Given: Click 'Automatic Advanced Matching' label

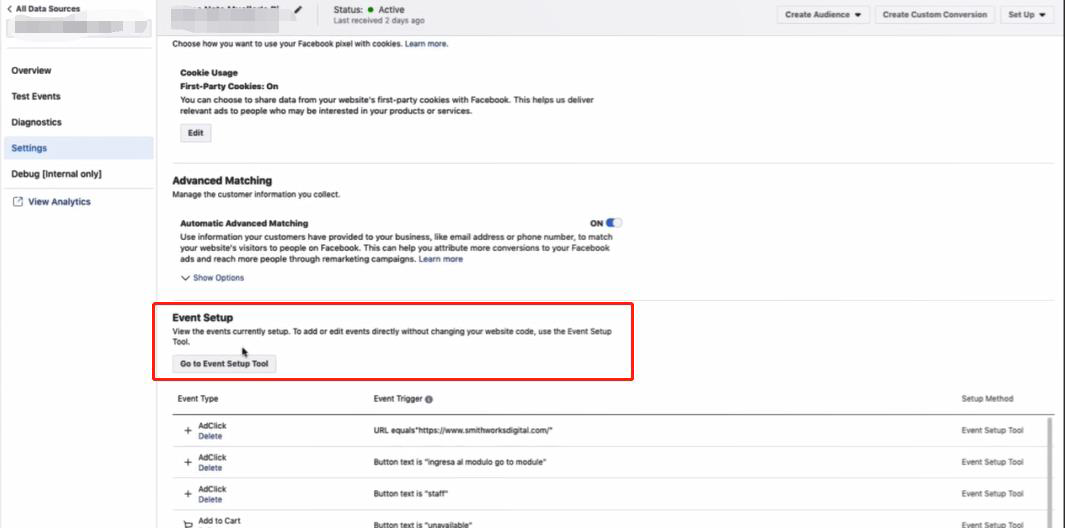Looking at the screenshot, I should [244, 223].
